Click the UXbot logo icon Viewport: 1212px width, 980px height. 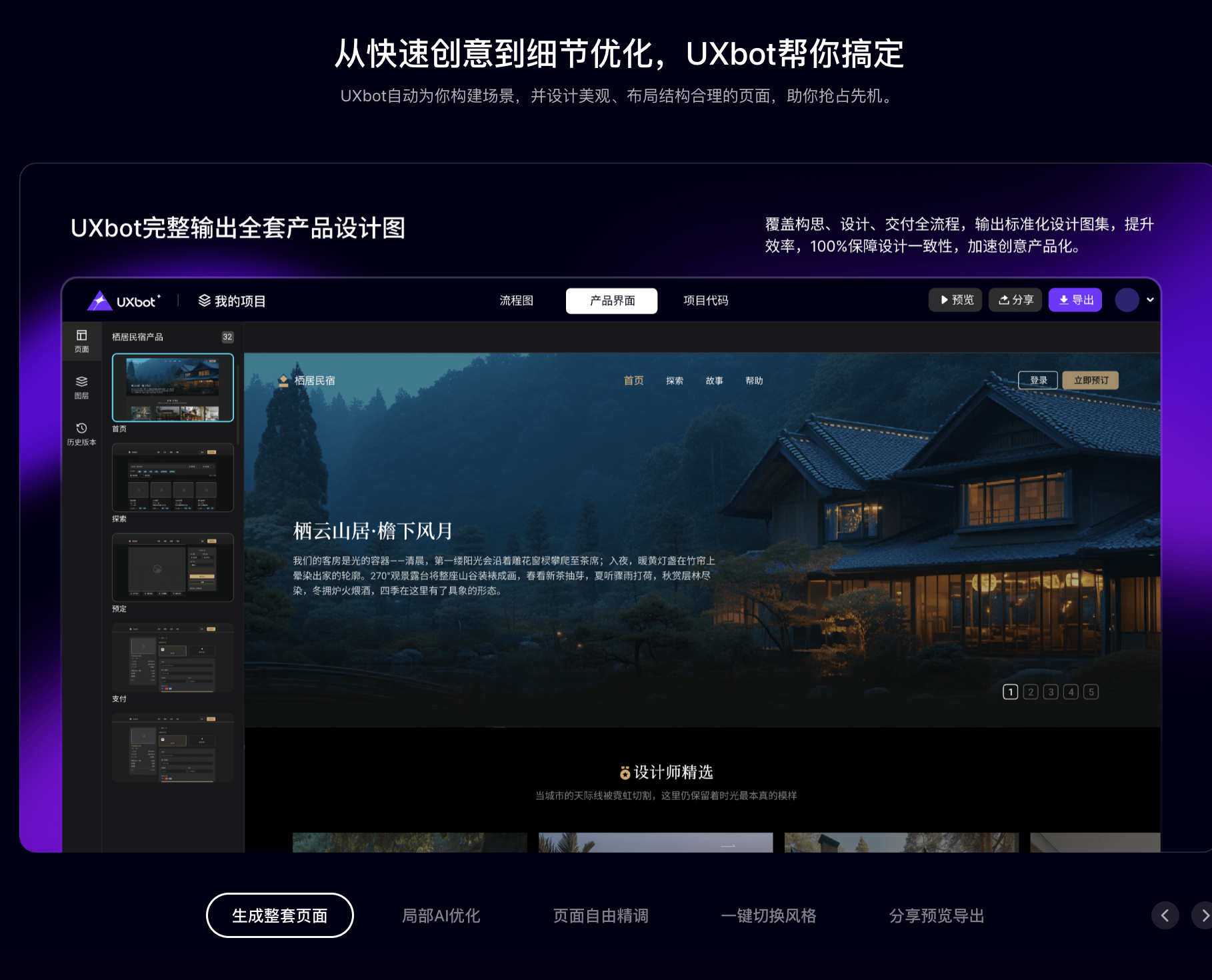click(x=100, y=301)
